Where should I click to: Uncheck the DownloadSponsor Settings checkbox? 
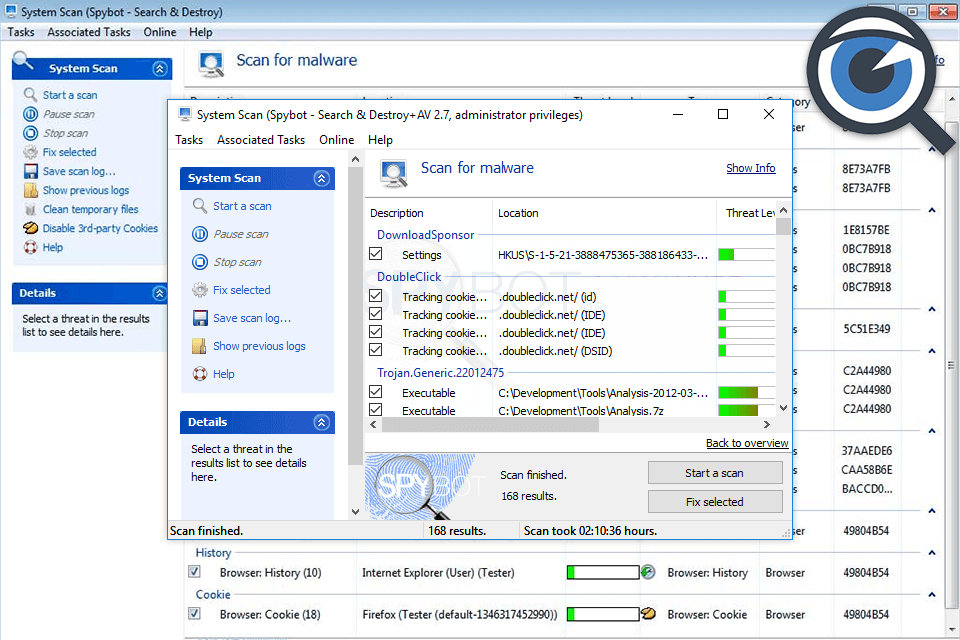[376, 255]
